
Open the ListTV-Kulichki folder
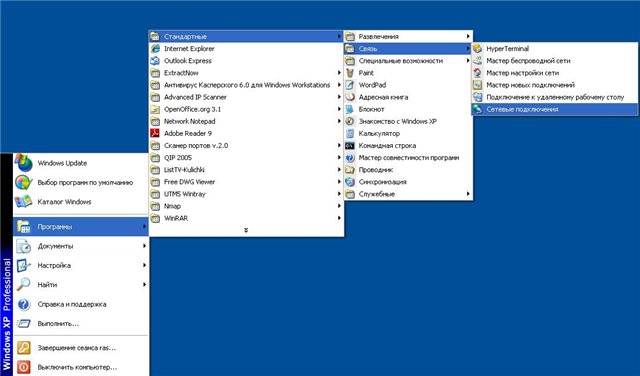pyautogui.click(x=246, y=170)
